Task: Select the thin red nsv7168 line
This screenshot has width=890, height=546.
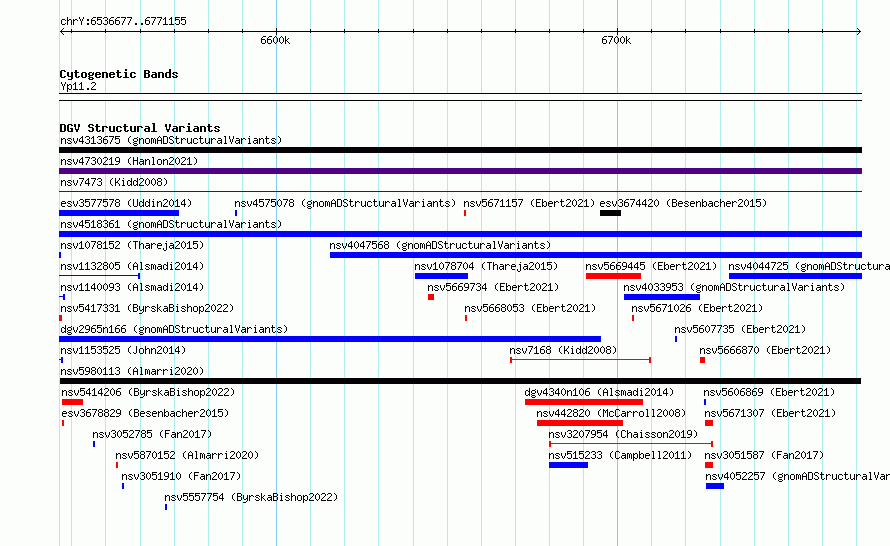Action: pos(580,360)
